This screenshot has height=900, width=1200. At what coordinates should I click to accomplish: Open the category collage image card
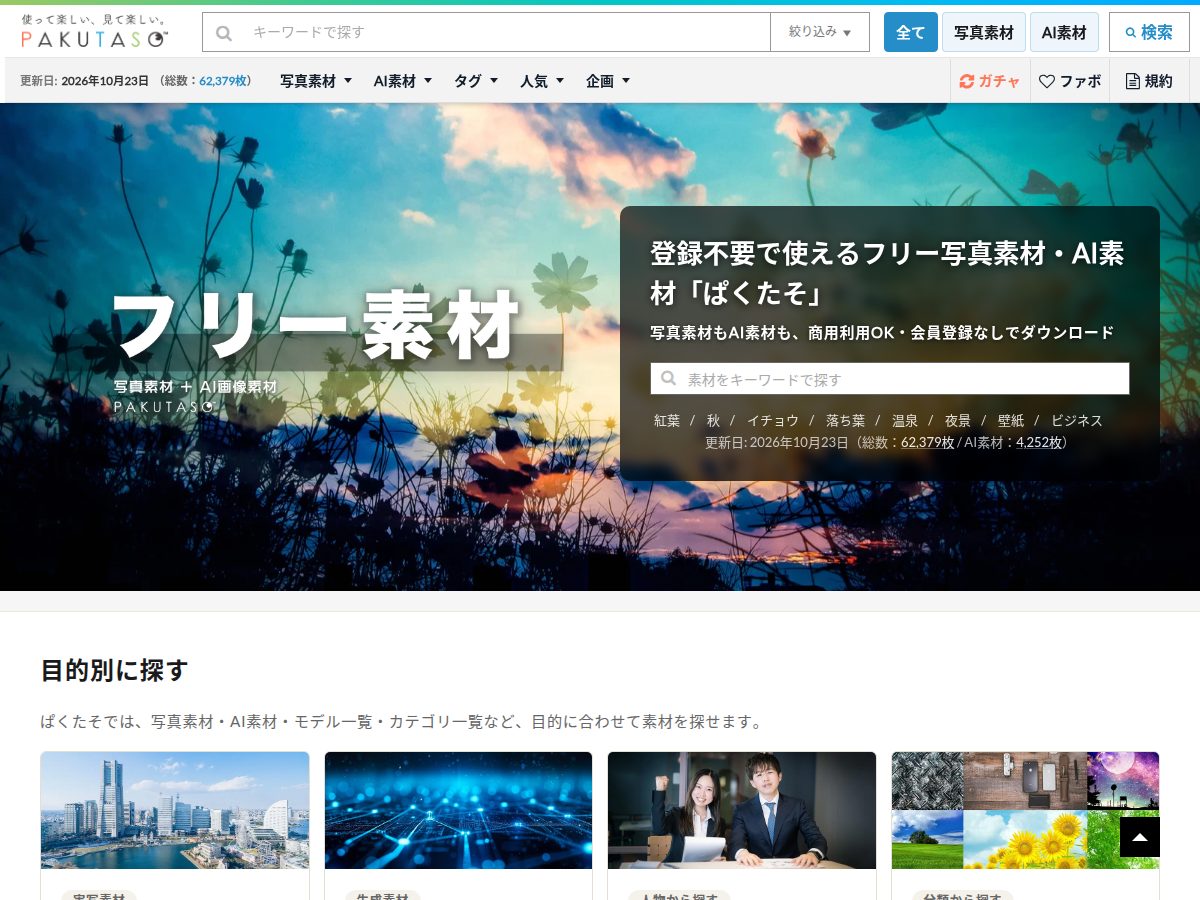point(1025,810)
